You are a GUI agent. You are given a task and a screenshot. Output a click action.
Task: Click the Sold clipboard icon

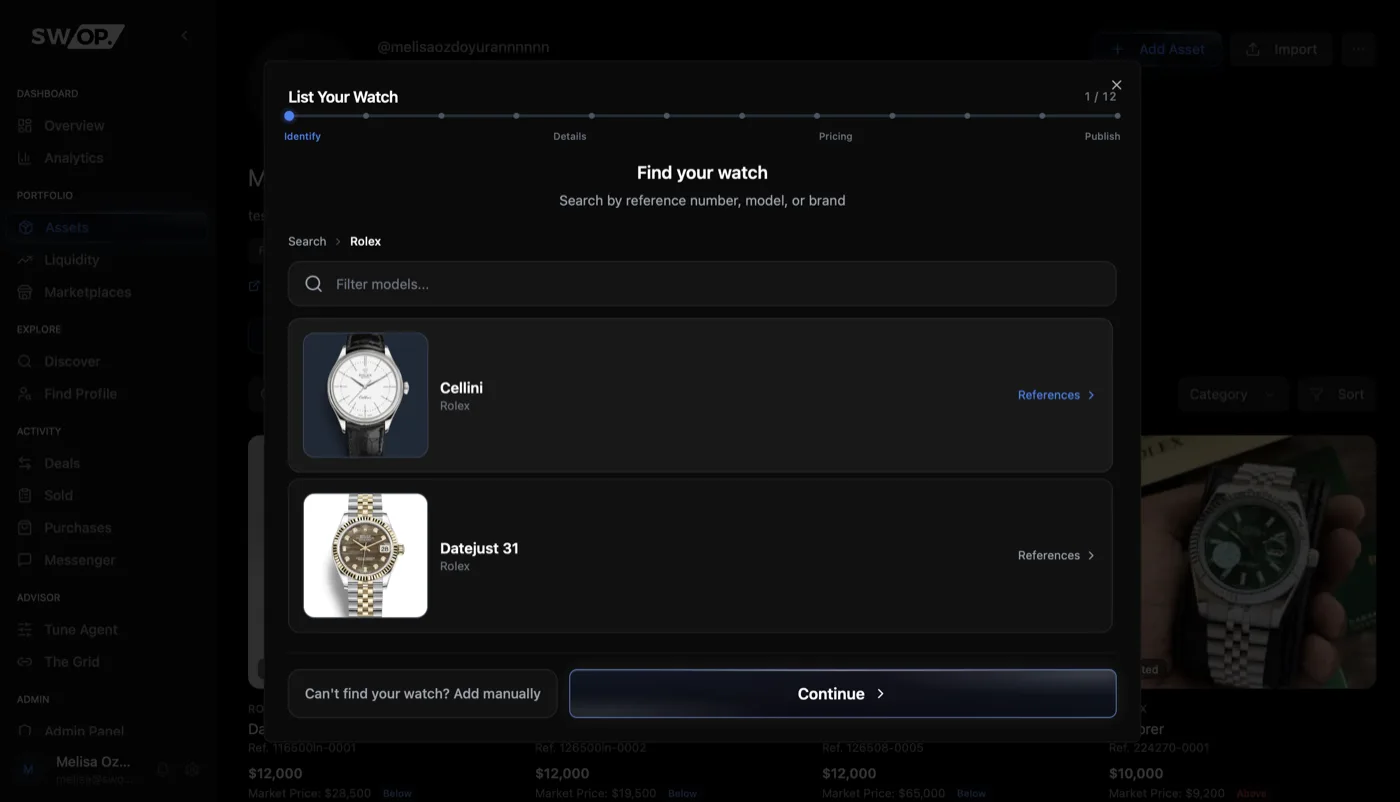[x=25, y=496]
